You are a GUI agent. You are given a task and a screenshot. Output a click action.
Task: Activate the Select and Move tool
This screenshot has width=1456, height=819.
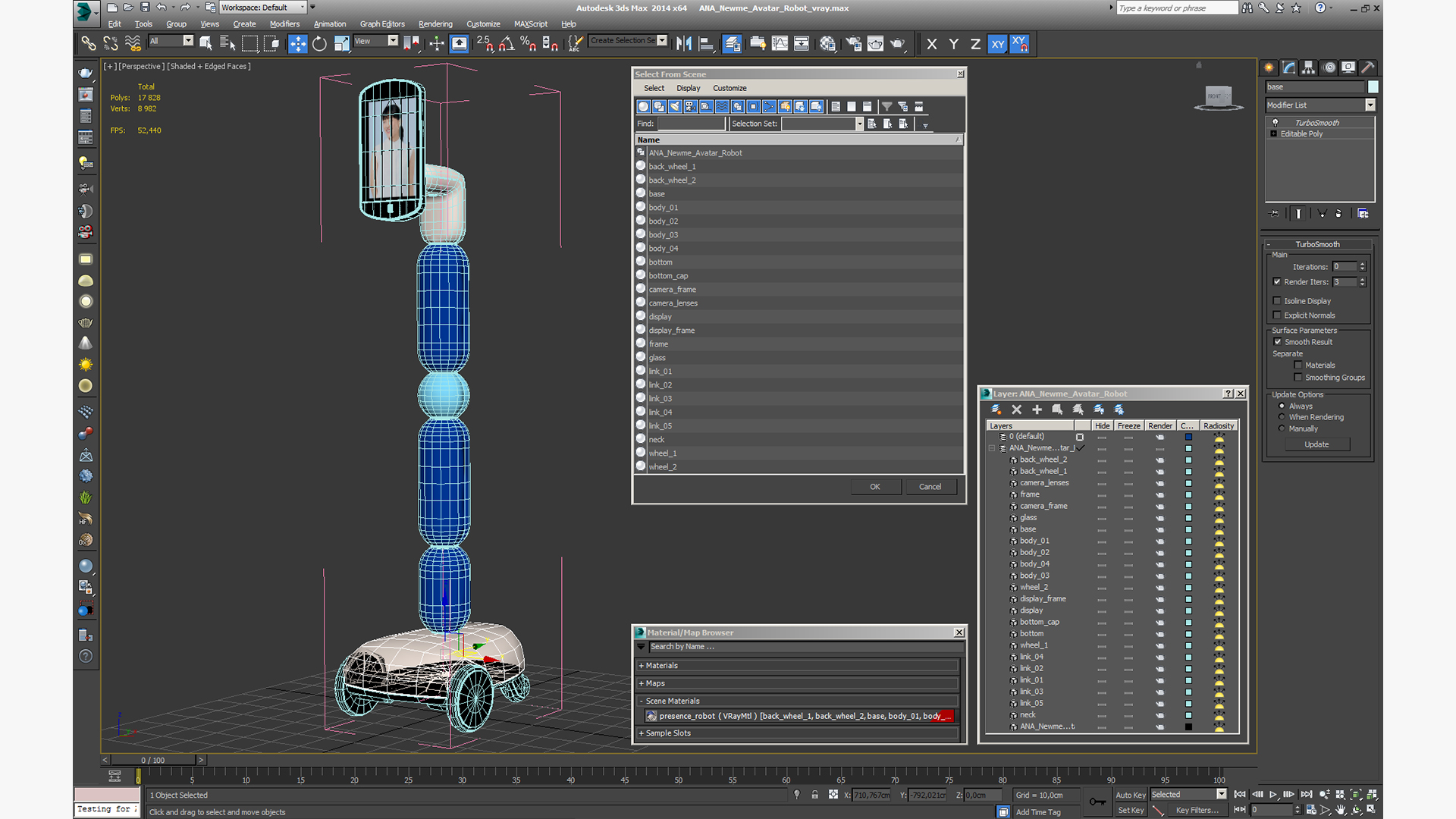(x=297, y=44)
